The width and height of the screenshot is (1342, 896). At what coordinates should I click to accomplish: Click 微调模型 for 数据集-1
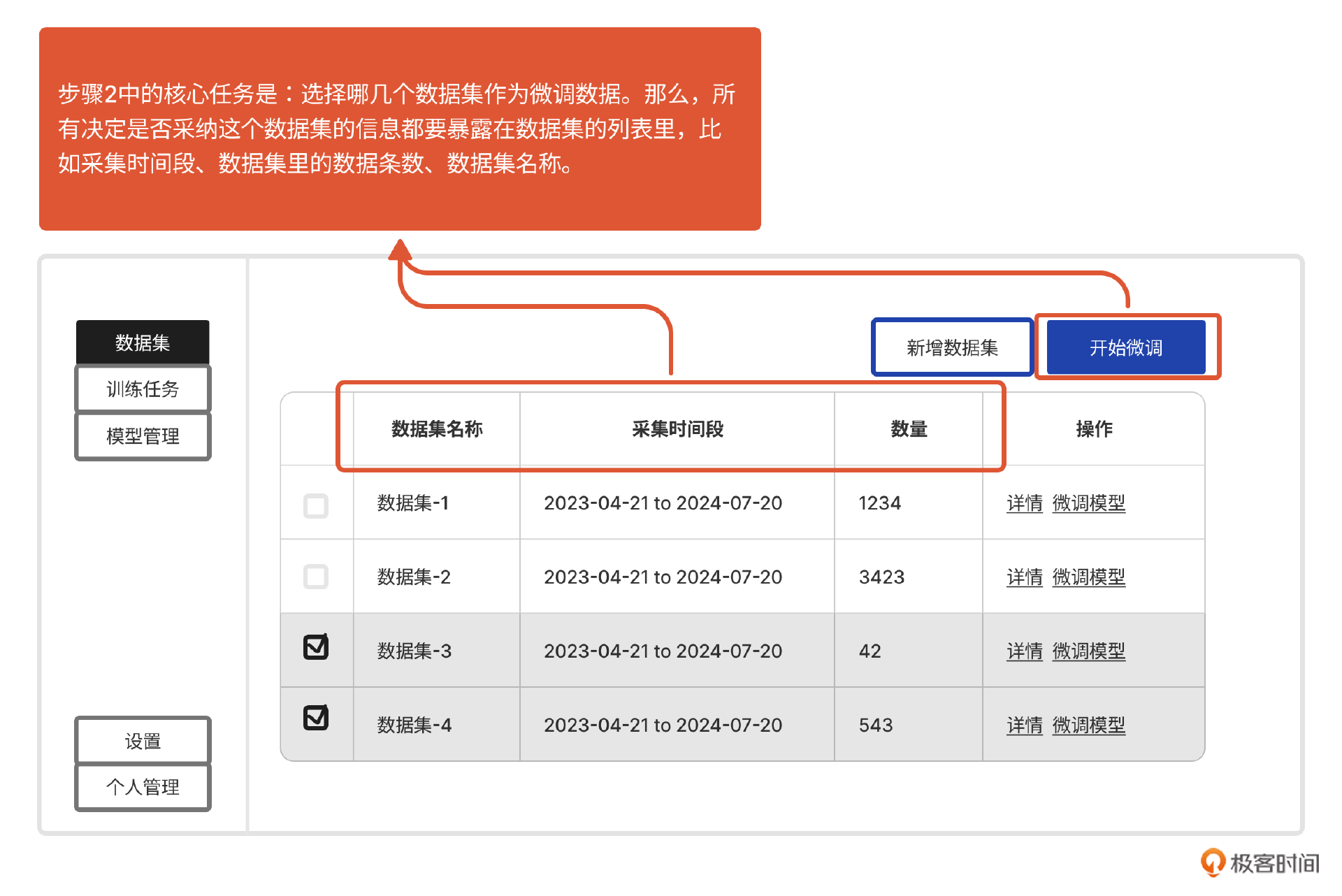pyautogui.click(x=1088, y=504)
